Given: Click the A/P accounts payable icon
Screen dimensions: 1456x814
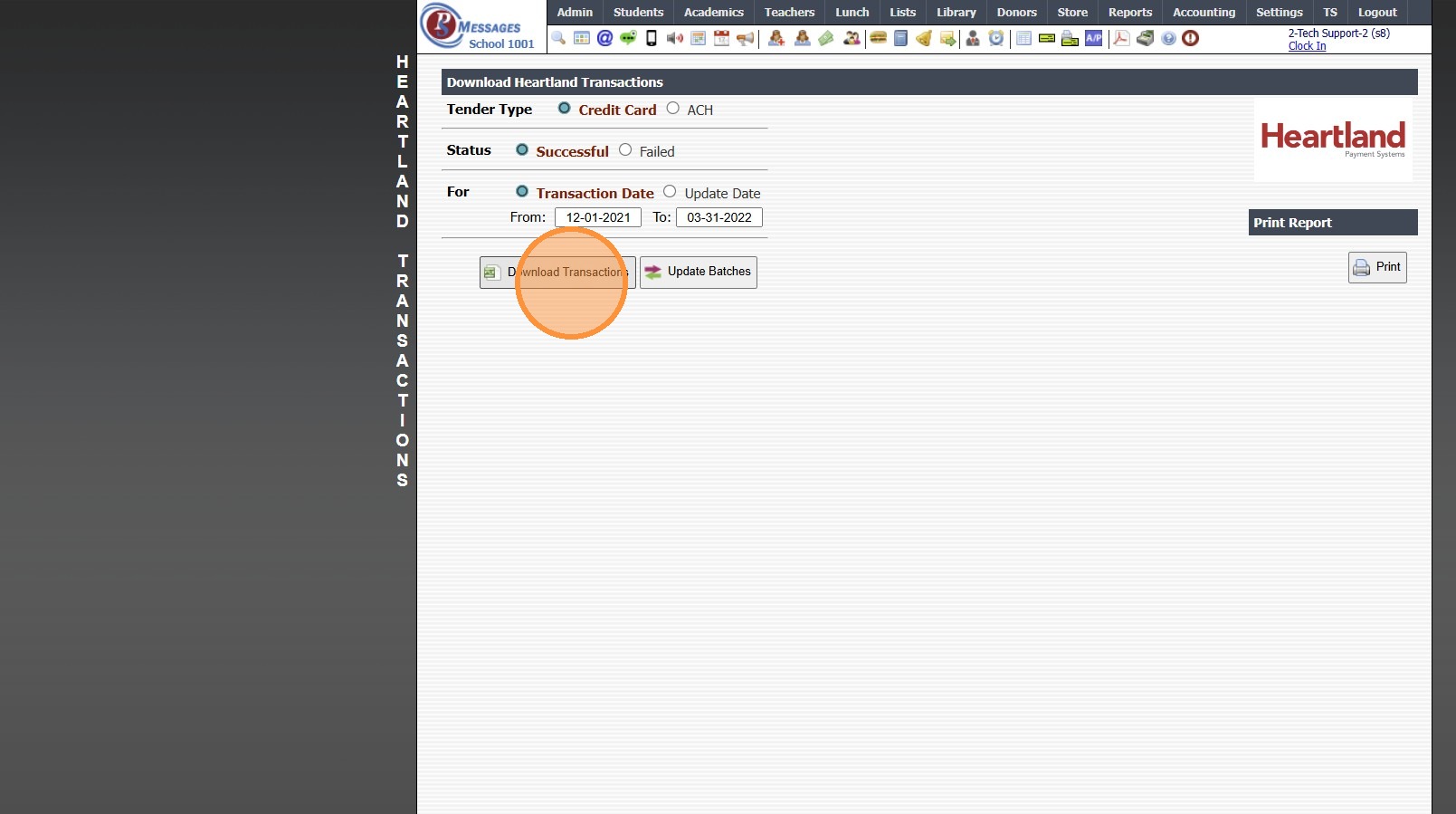Looking at the screenshot, I should [1094, 38].
